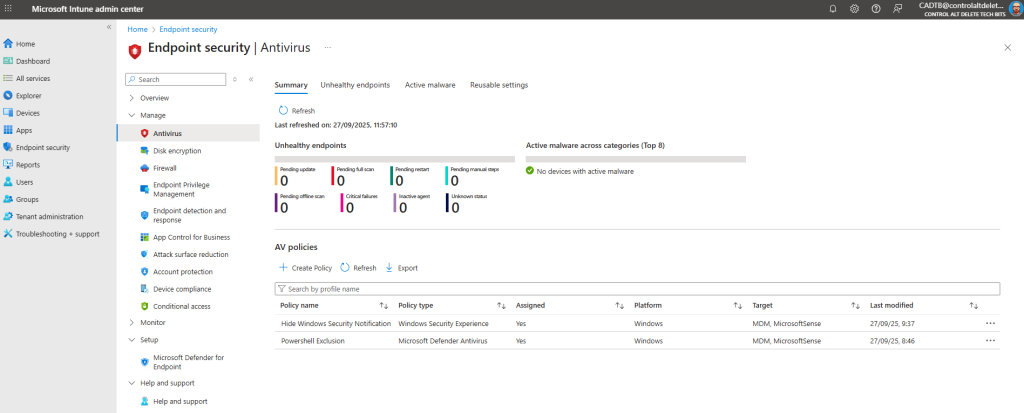The height and width of the screenshot is (413, 1024).
Task: Open Reports in left navigation
Action: pyautogui.click(x=27, y=165)
